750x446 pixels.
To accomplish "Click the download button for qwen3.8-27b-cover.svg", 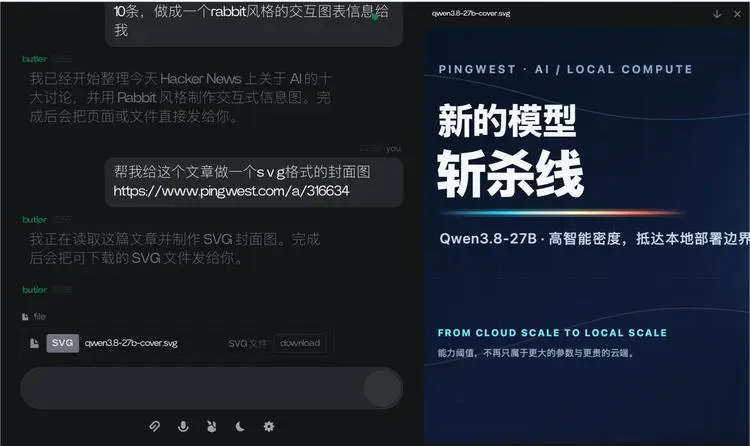I will point(300,343).
